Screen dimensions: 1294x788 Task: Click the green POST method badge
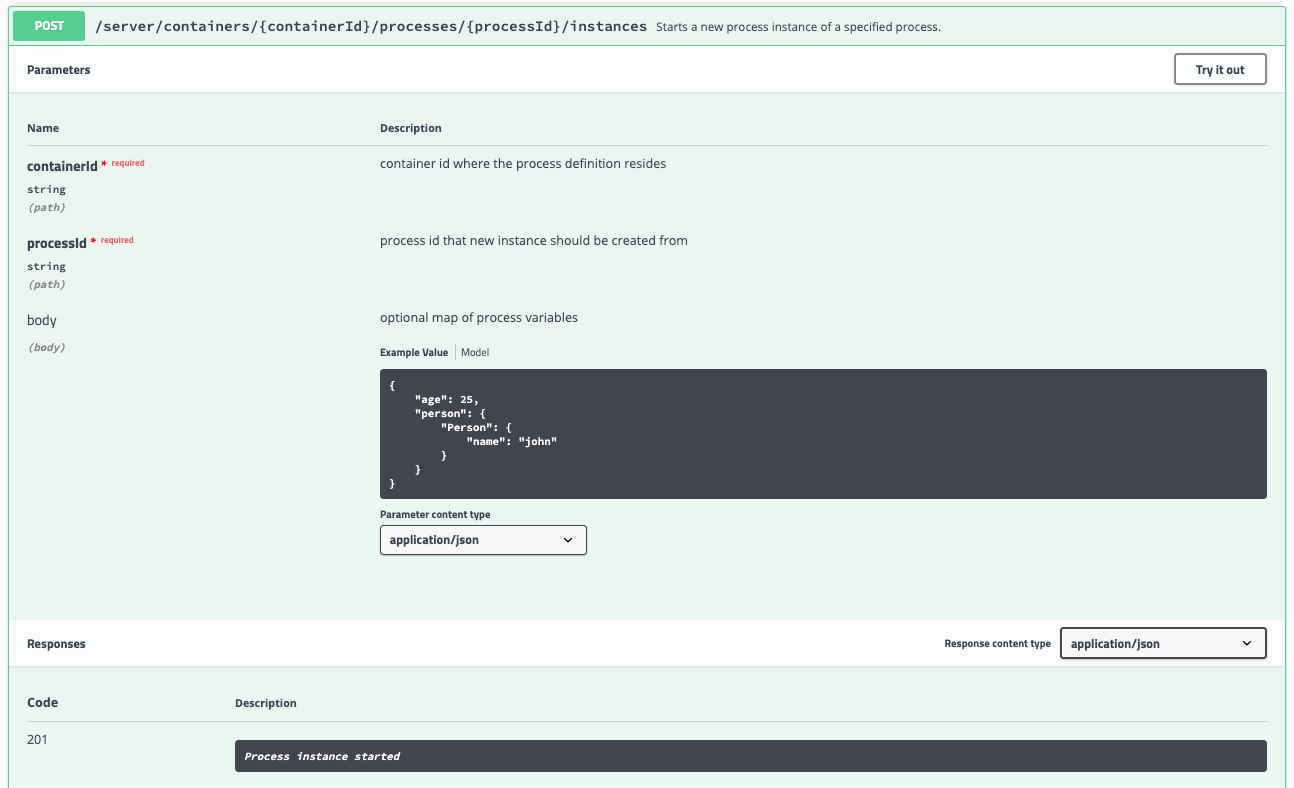click(x=49, y=26)
